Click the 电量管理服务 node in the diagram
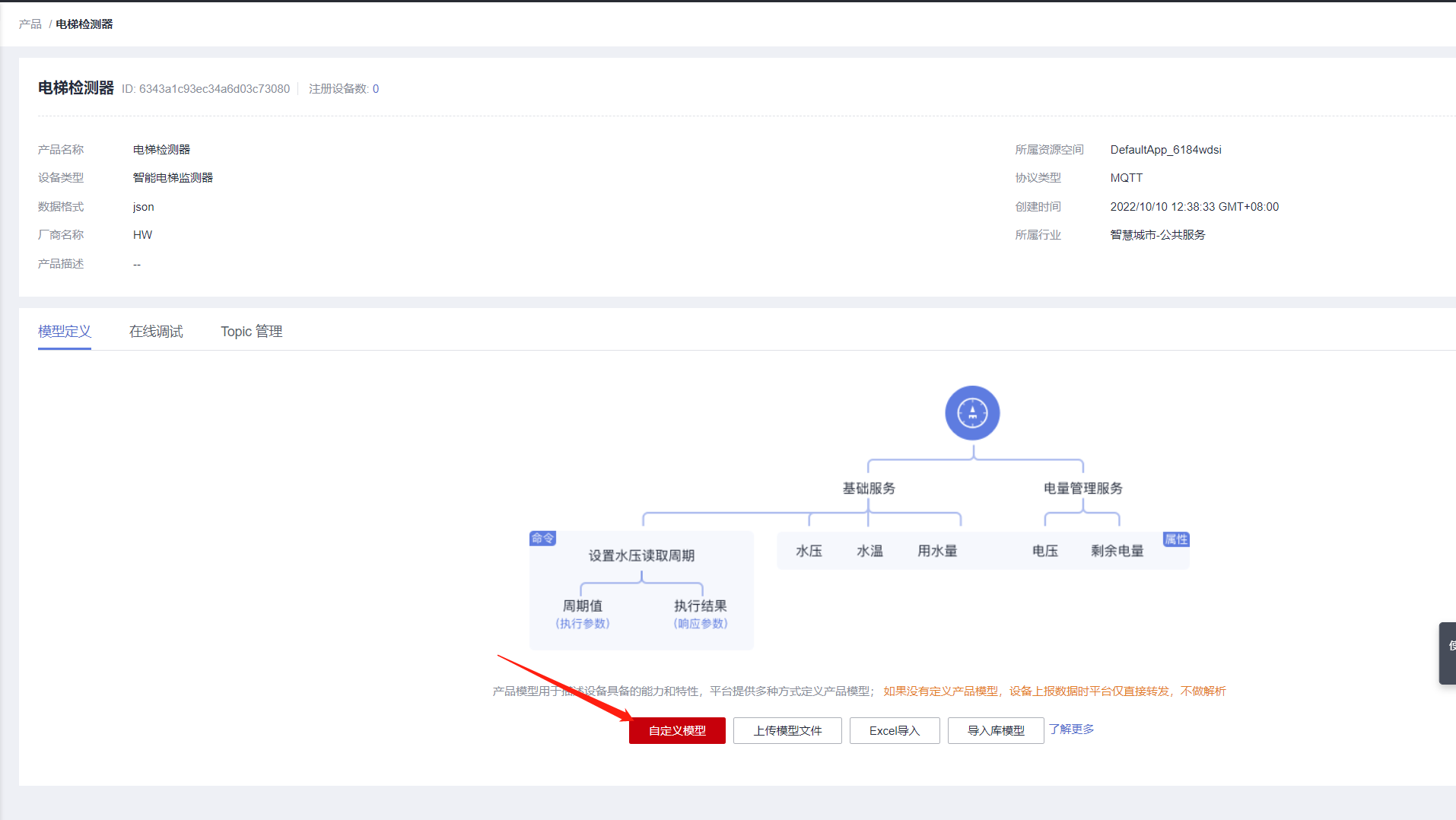The width and height of the screenshot is (1456, 820). (x=1083, y=488)
